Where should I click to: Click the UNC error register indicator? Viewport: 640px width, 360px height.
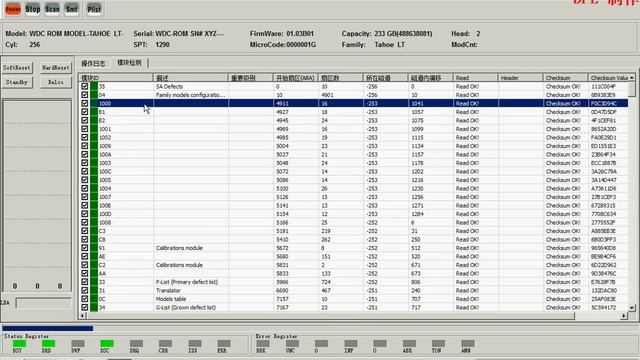pyautogui.click(x=292, y=344)
